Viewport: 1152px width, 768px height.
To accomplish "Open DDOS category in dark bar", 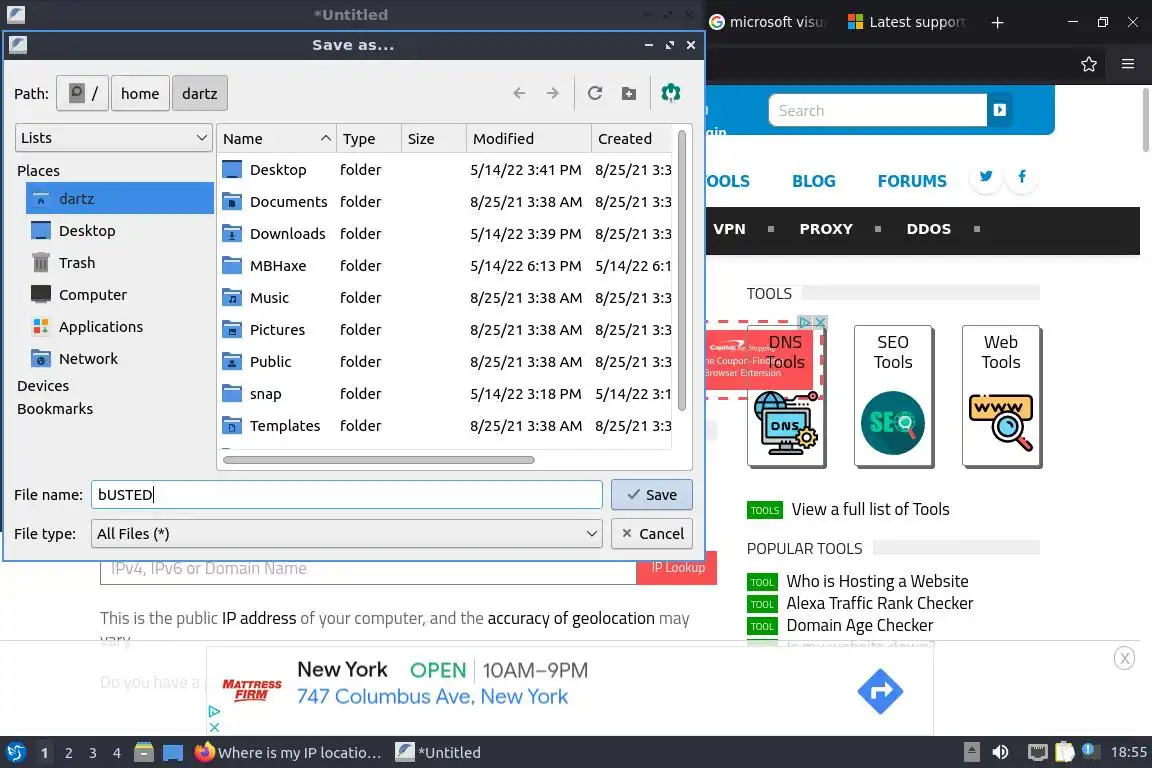I will point(929,229).
